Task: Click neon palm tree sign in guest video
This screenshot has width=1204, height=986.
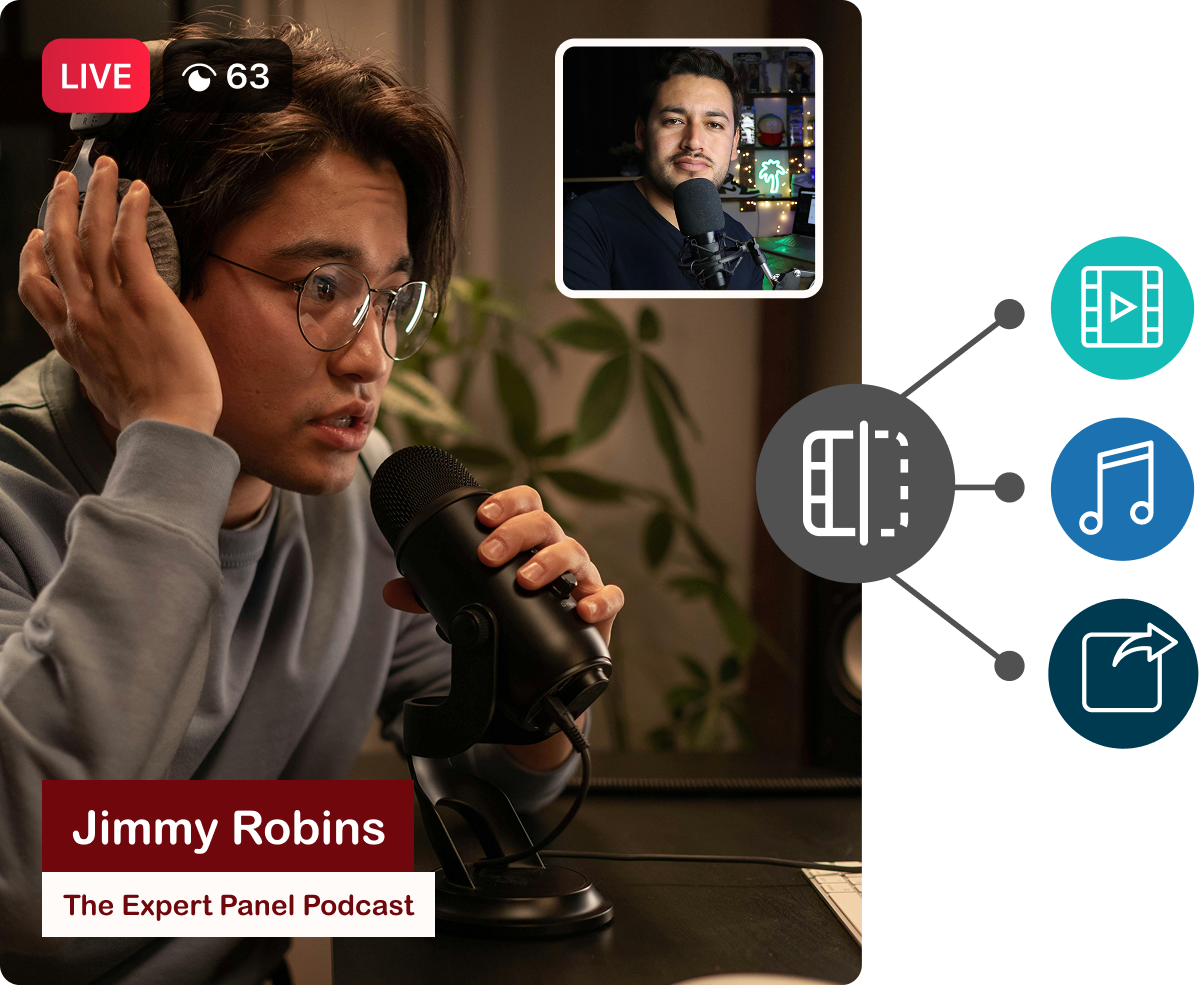Action: point(771,175)
